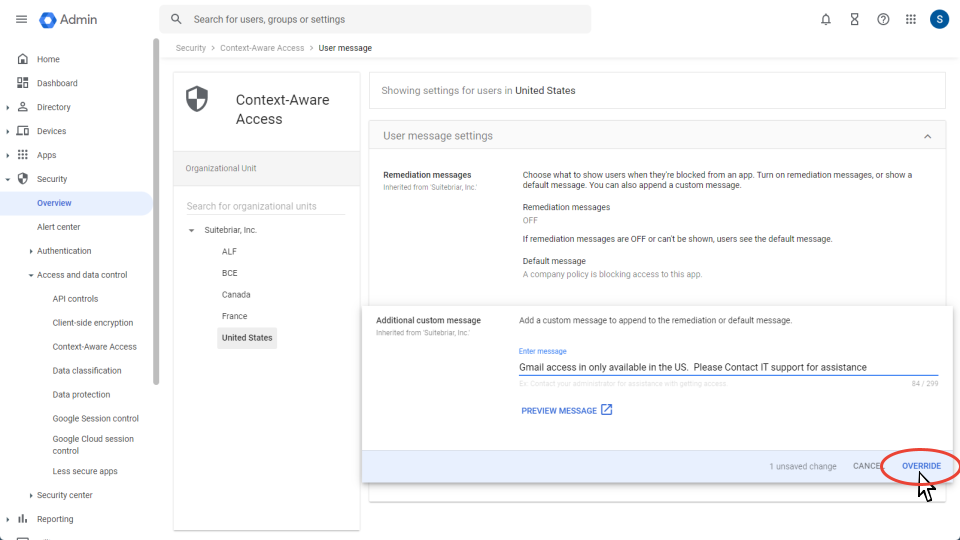Viewport: 960px width, 540px height.
Task: Open the help question mark icon
Action: click(883, 19)
